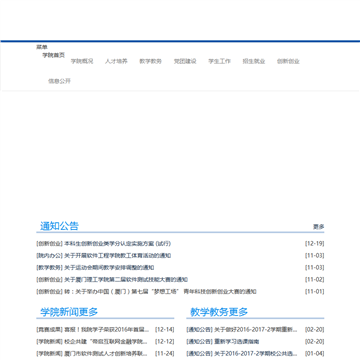Screen dimensions: 360x360
Task: Open the 通知公告 section heading
Action: pos(59,226)
